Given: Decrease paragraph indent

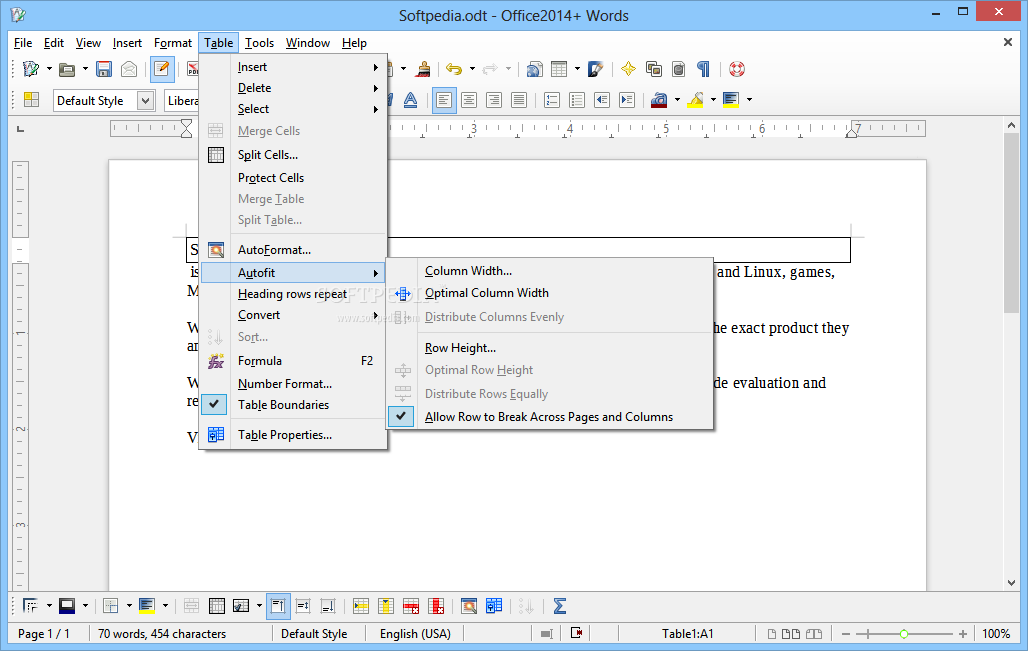Looking at the screenshot, I should (x=602, y=100).
